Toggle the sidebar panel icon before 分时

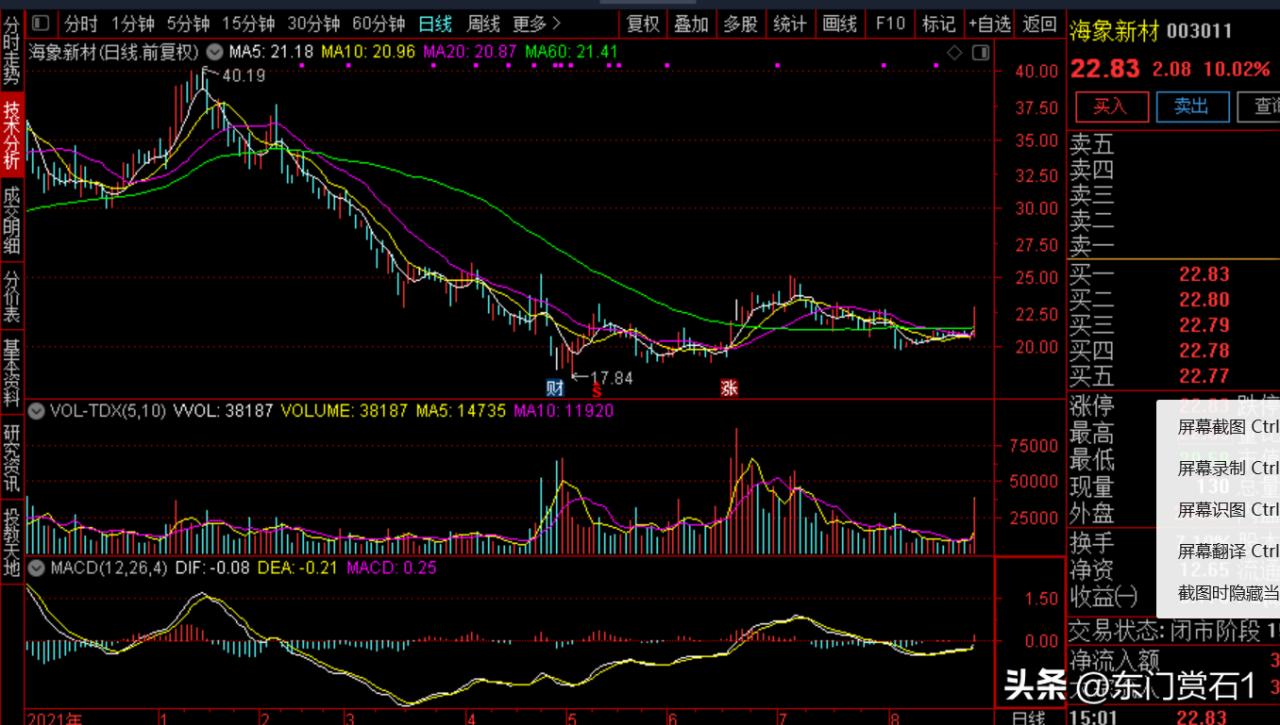click(40, 22)
